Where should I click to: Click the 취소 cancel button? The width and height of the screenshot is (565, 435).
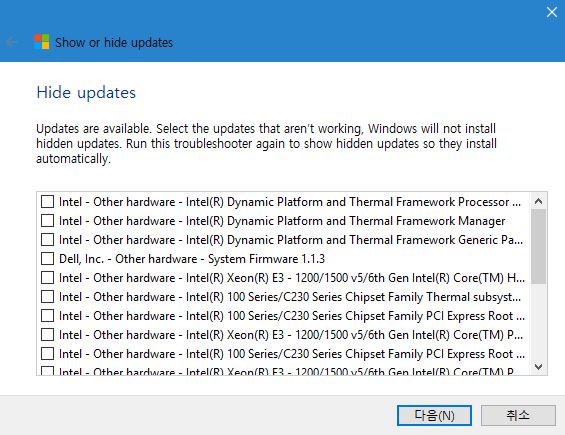click(518, 416)
